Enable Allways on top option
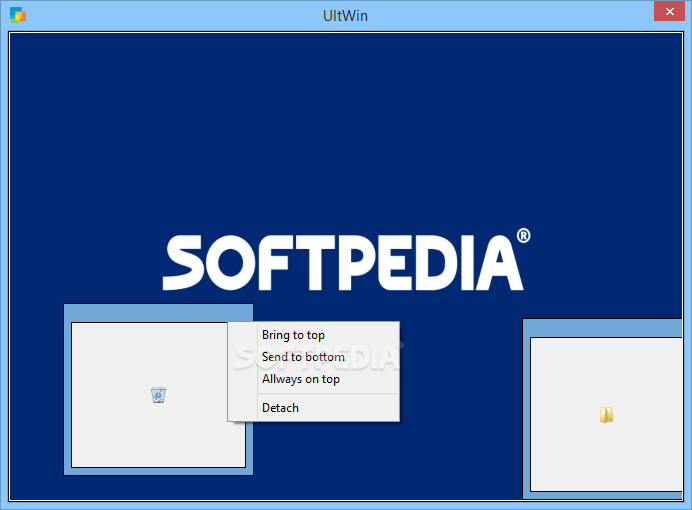692x510 pixels. (x=314, y=379)
